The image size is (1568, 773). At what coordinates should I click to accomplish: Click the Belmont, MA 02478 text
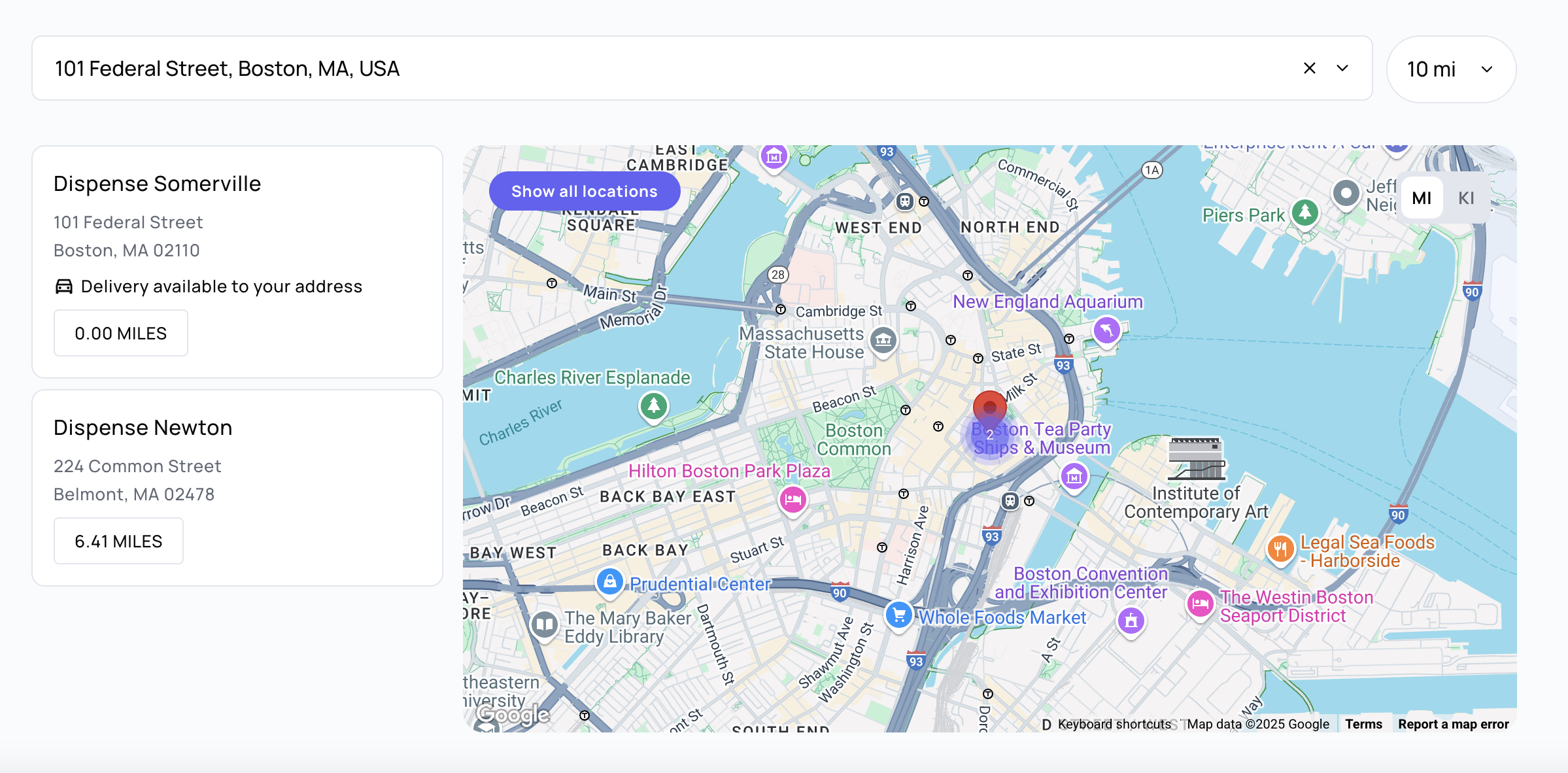point(134,494)
